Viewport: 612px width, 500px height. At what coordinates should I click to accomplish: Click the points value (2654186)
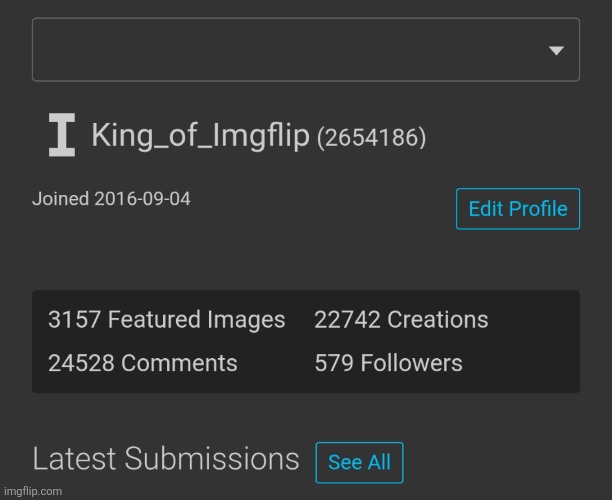click(x=372, y=138)
